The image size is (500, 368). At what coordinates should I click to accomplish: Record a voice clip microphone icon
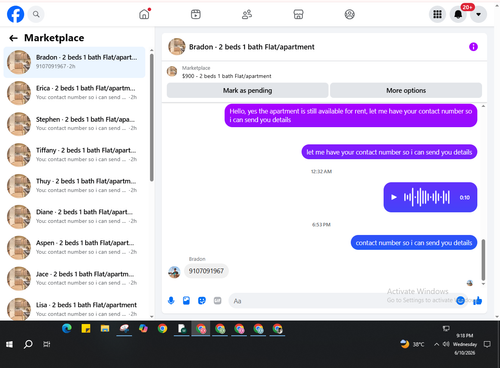[171, 301]
